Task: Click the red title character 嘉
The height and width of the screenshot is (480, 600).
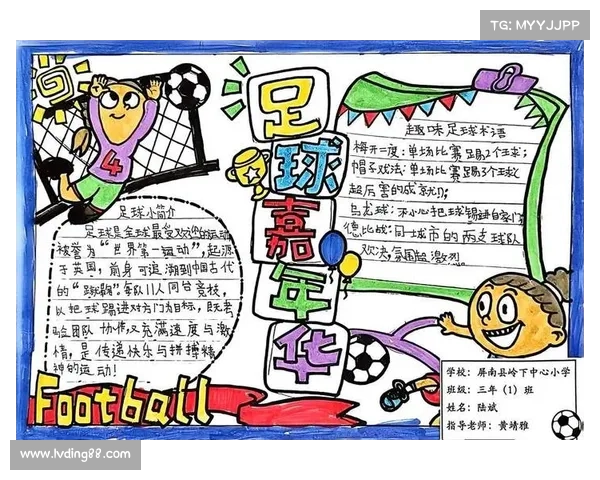Action: pyautogui.click(x=293, y=229)
